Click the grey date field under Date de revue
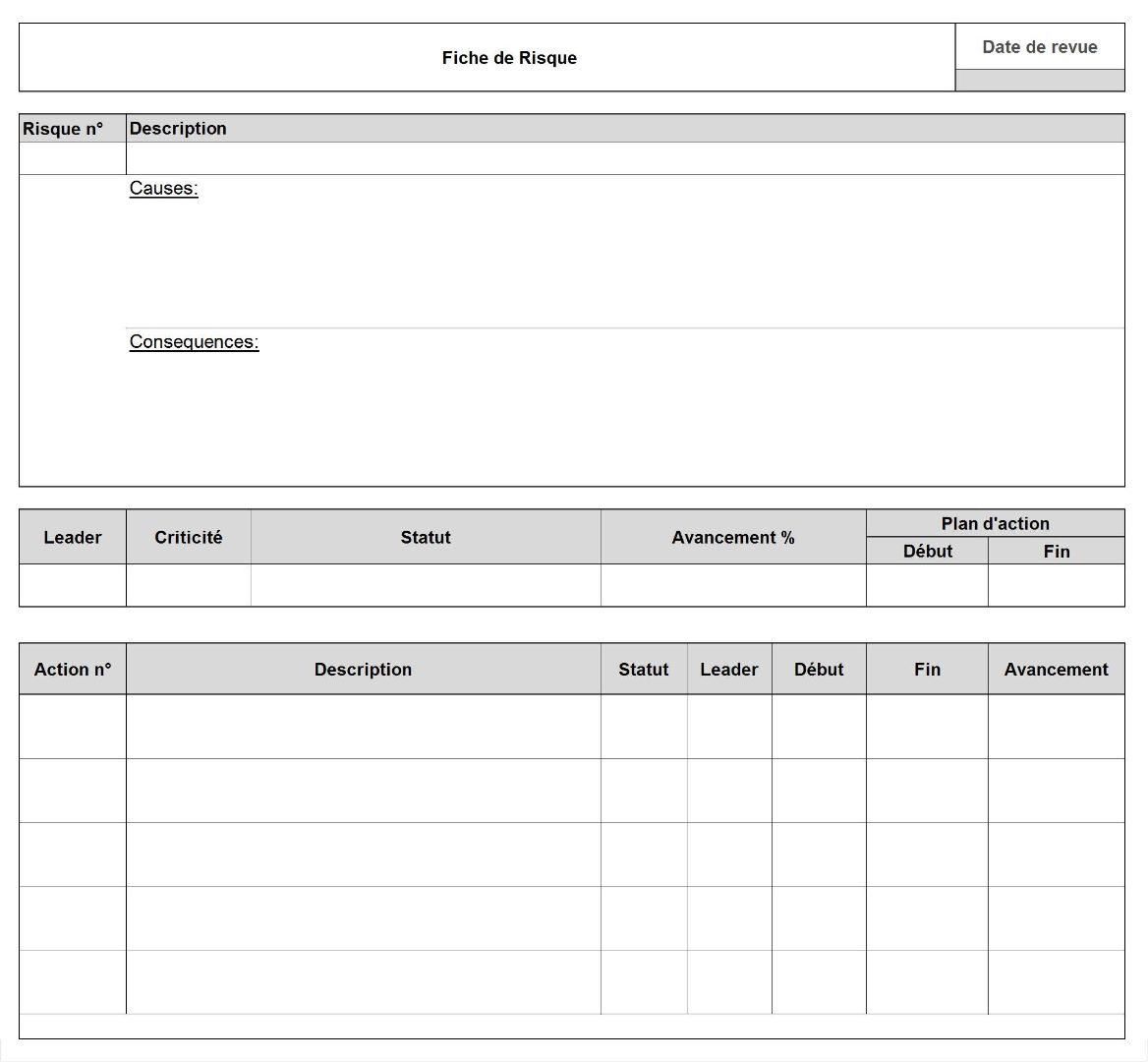Image resolution: width=1148 pixels, height=1062 pixels. (1040, 81)
